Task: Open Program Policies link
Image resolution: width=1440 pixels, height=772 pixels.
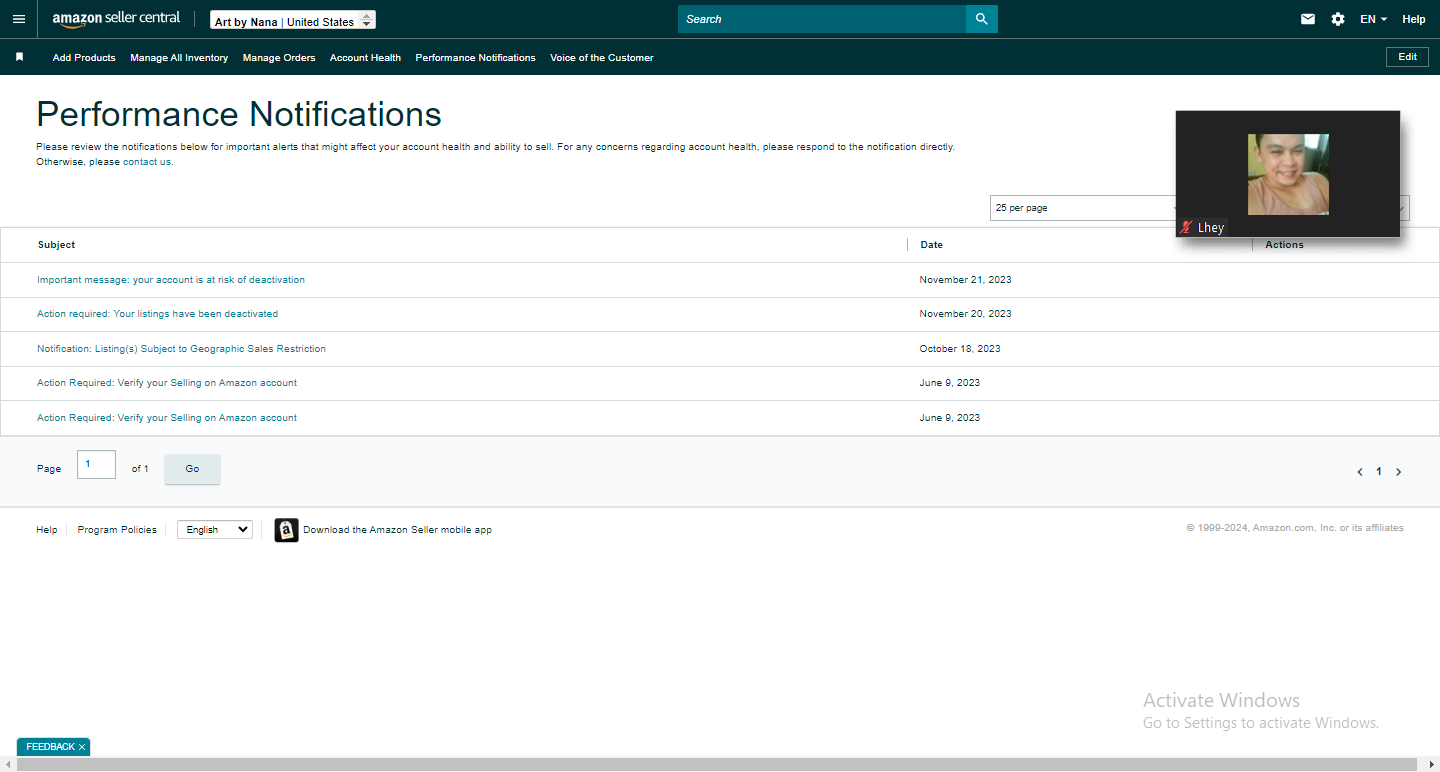Action: tap(117, 530)
